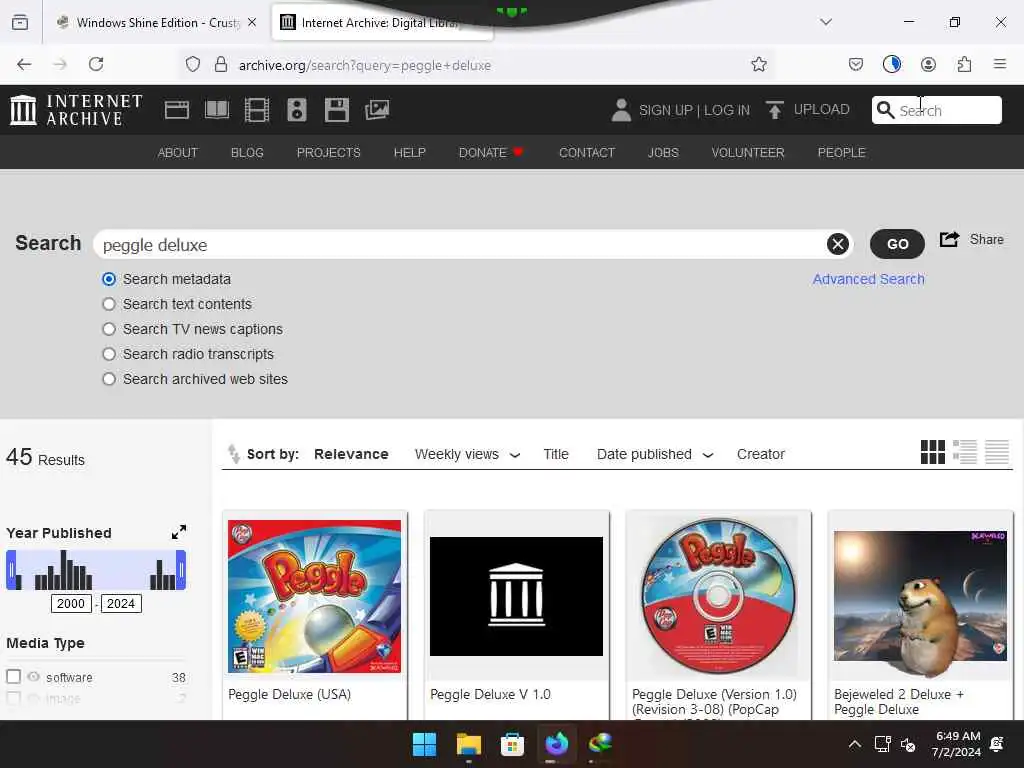
Task: Switch to the Windows Shine Edition tab
Action: coord(157,22)
